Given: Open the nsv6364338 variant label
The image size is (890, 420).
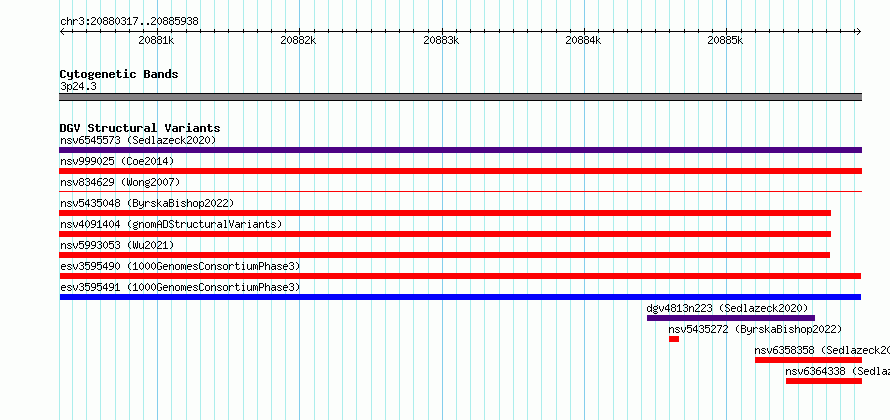Looking at the screenshot, I should tap(838, 371).
